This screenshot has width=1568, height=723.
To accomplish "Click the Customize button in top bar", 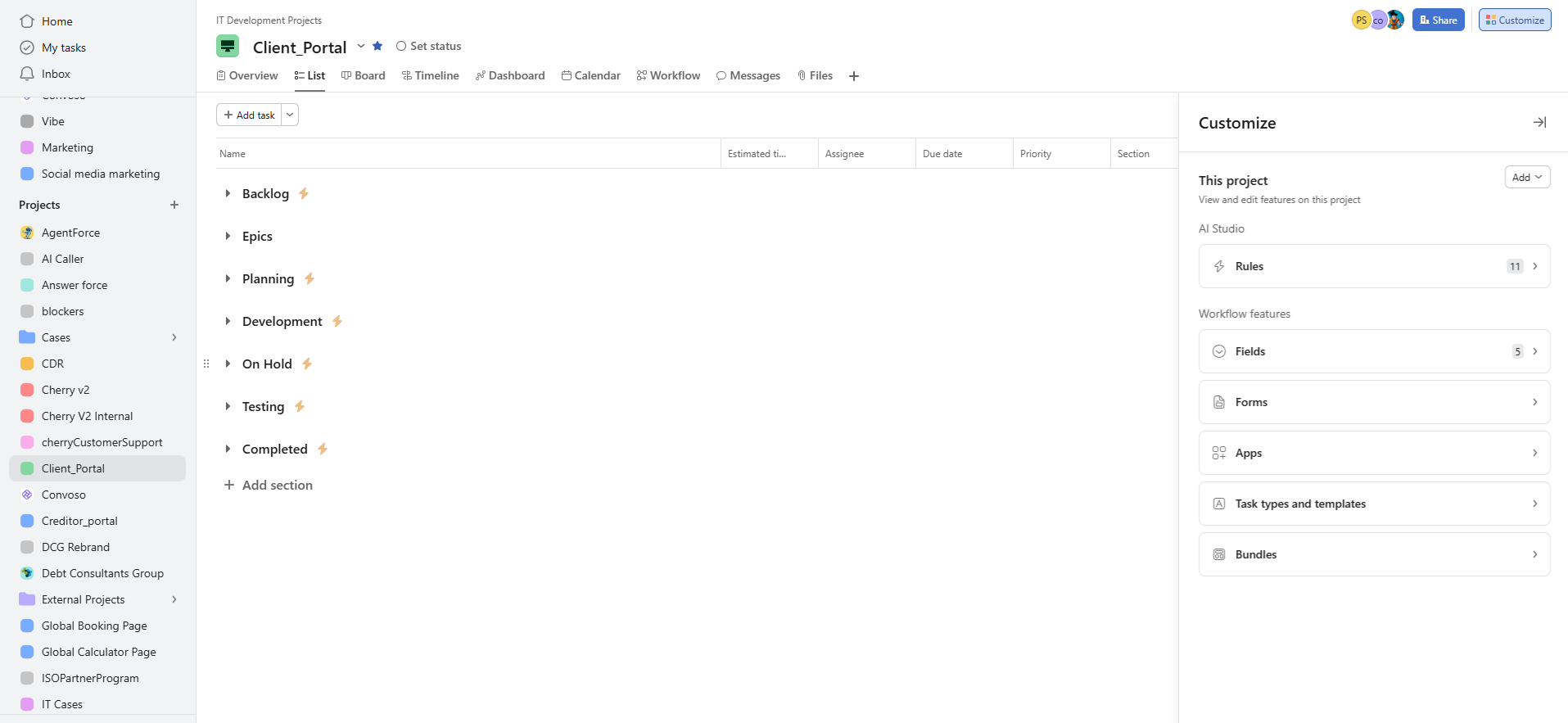I will tap(1515, 20).
